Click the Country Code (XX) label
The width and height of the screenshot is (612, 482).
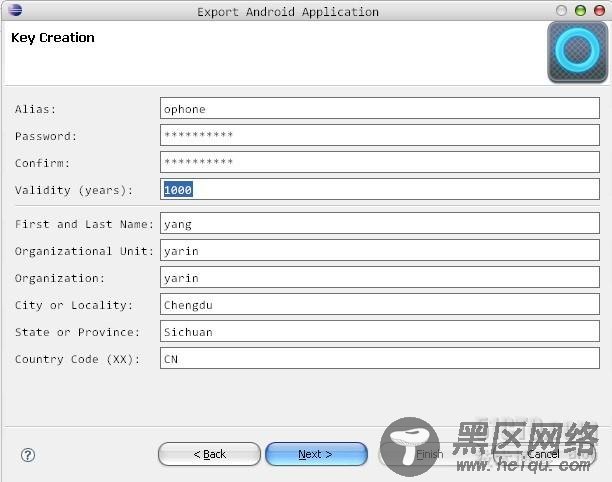pyautogui.click(x=77, y=359)
